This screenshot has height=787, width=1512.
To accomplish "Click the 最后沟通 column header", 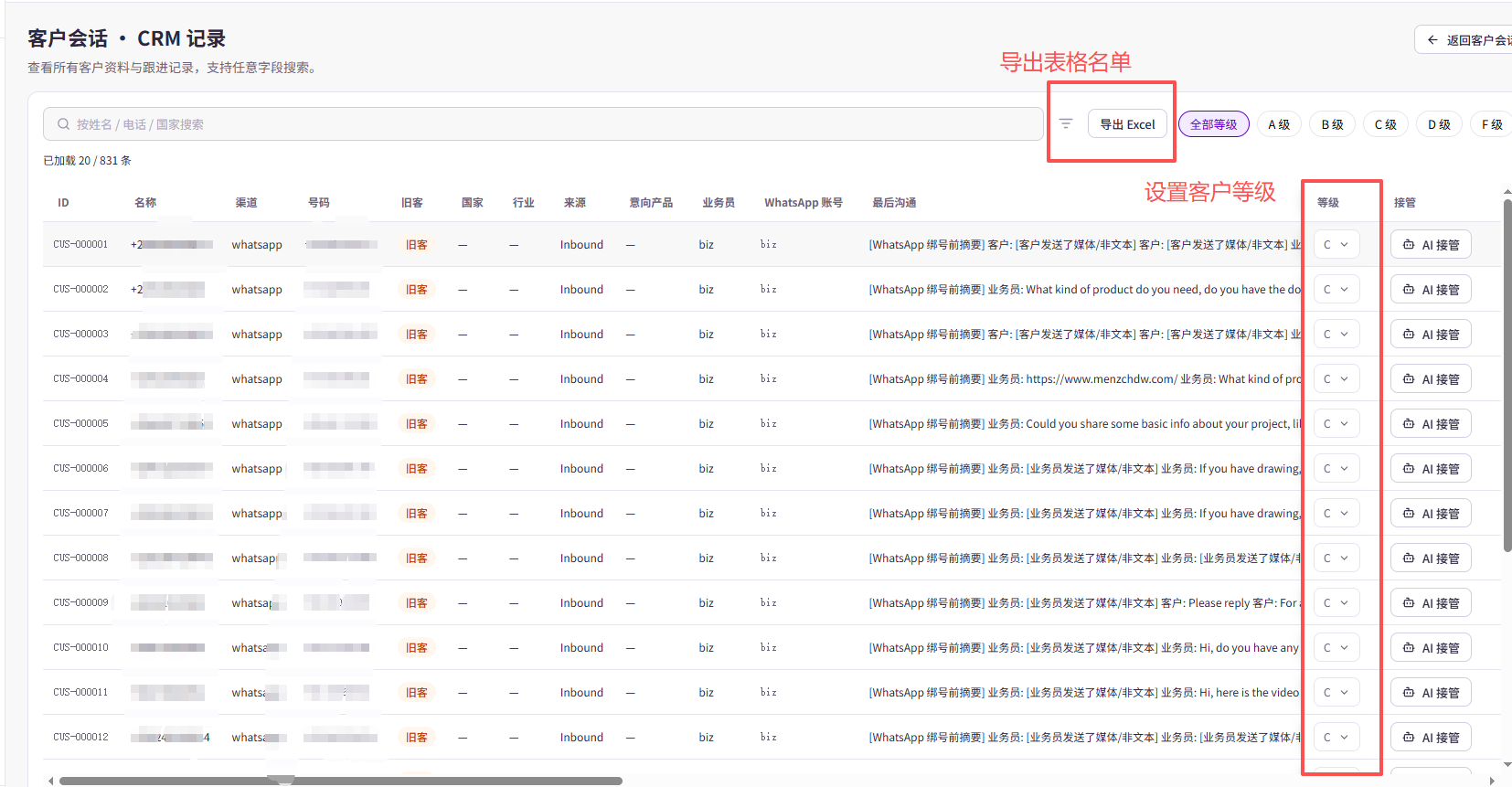I will (x=894, y=203).
